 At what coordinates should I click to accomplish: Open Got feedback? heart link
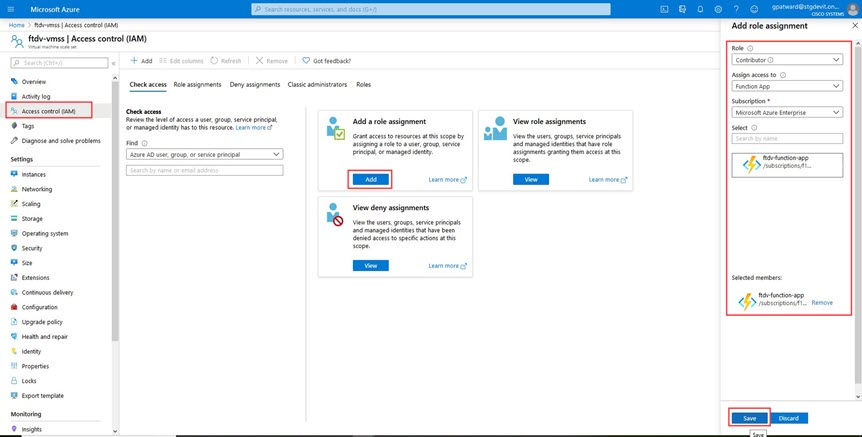pos(327,60)
